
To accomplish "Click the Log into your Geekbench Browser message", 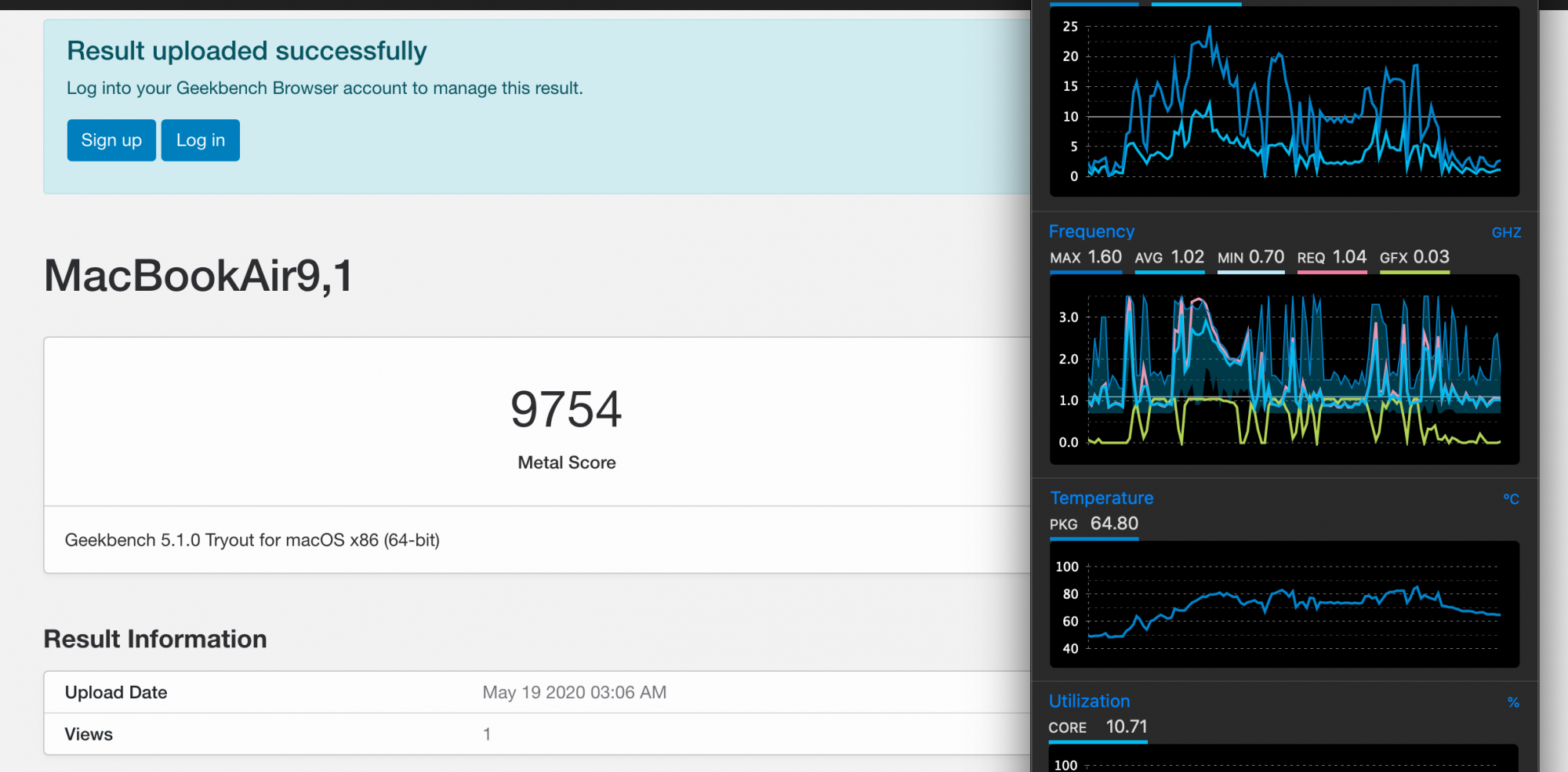I will (325, 88).
